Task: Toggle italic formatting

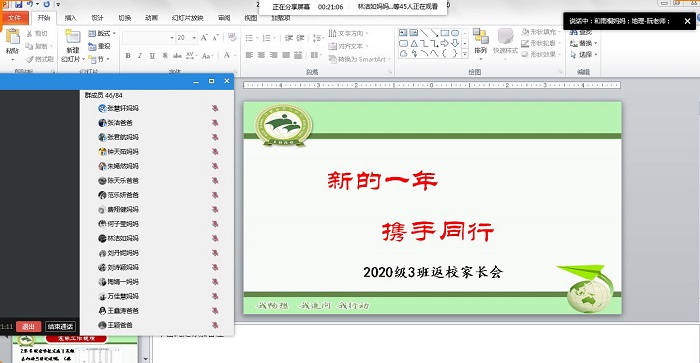Action: pyautogui.click(x=140, y=55)
